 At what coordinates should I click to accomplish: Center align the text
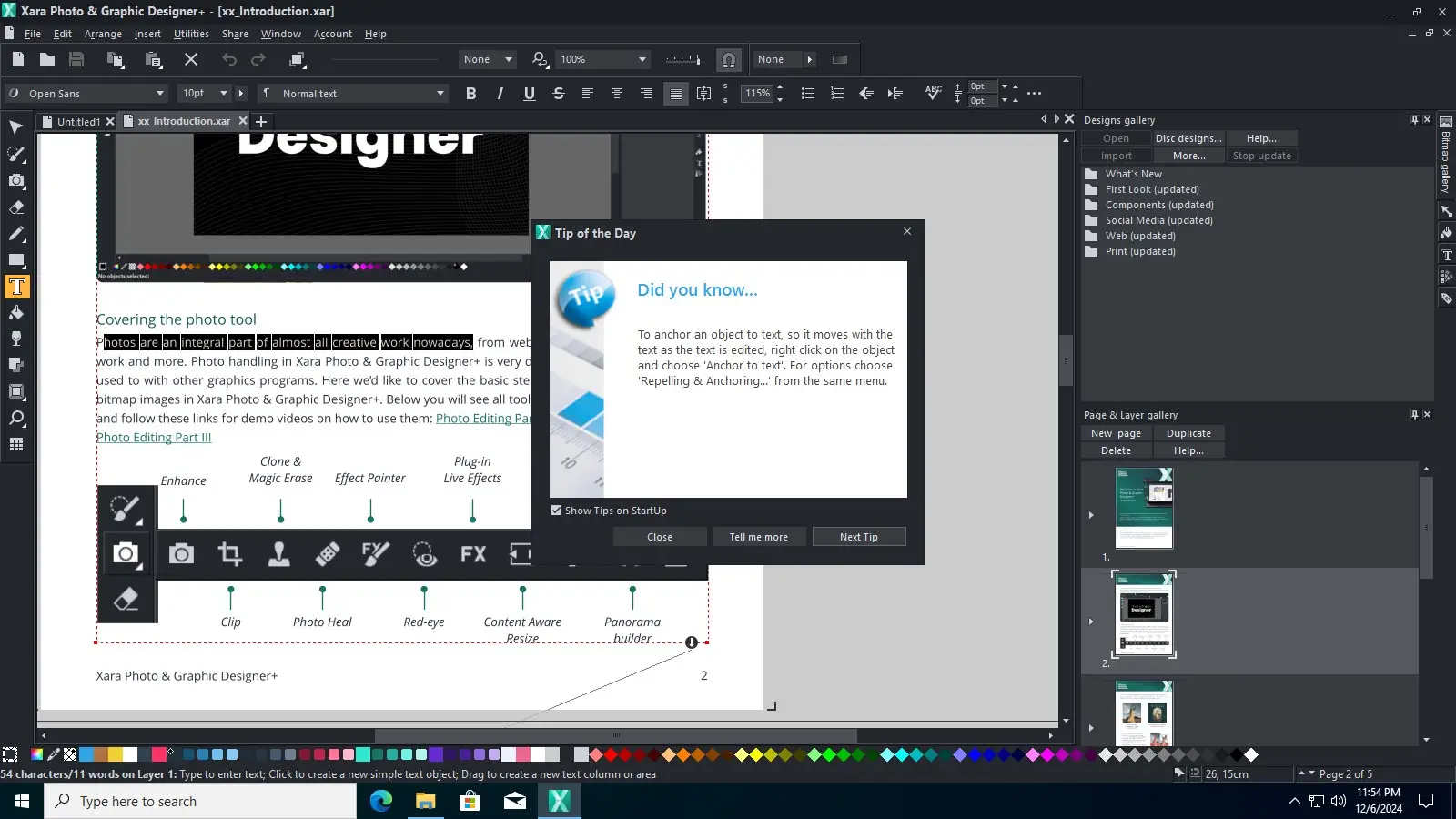[x=617, y=94]
